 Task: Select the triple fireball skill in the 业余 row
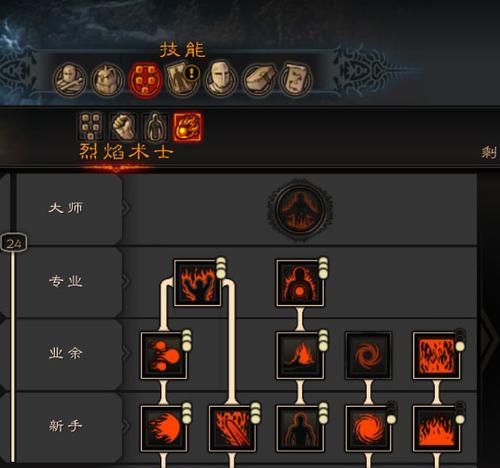coord(164,355)
